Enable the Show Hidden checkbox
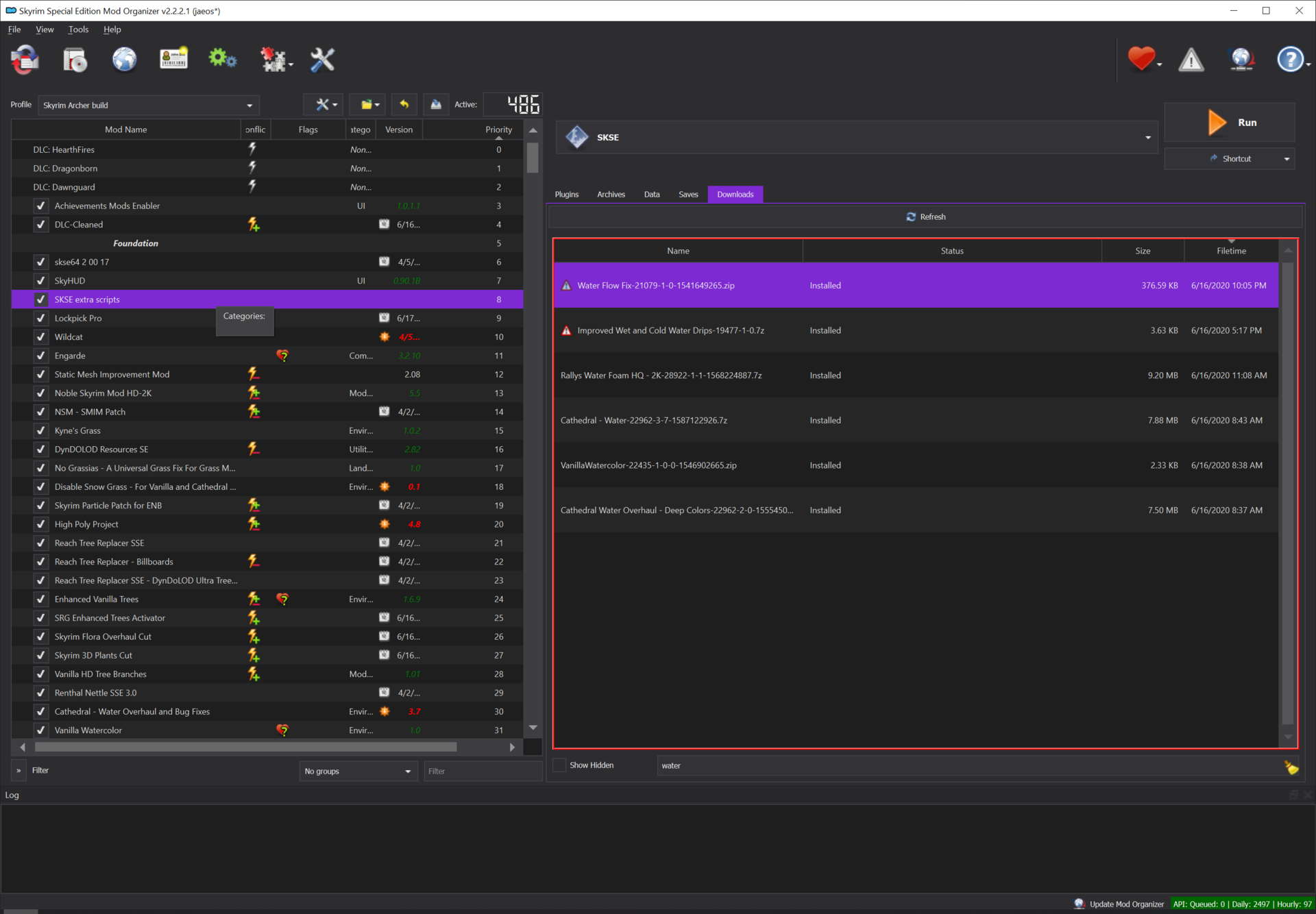This screenshot has height=914, width=1316. pyautogui.click(x=559, y=765)
